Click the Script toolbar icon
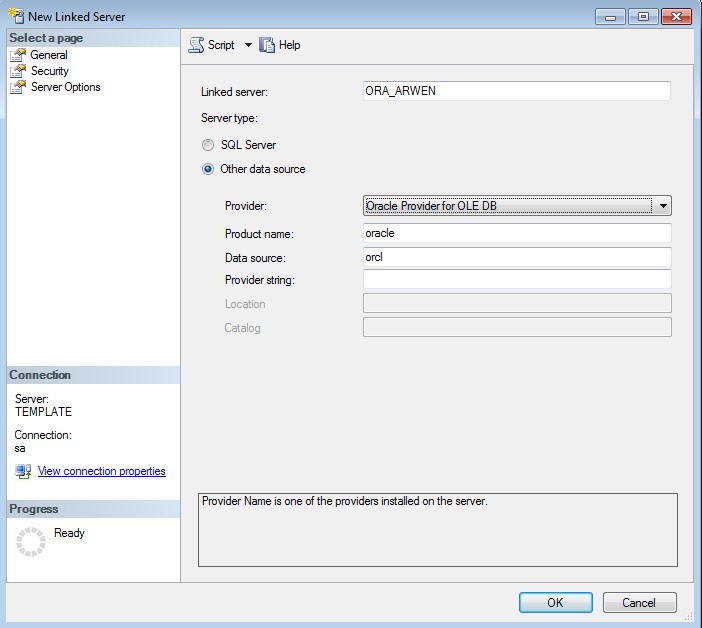 [196, 45]
